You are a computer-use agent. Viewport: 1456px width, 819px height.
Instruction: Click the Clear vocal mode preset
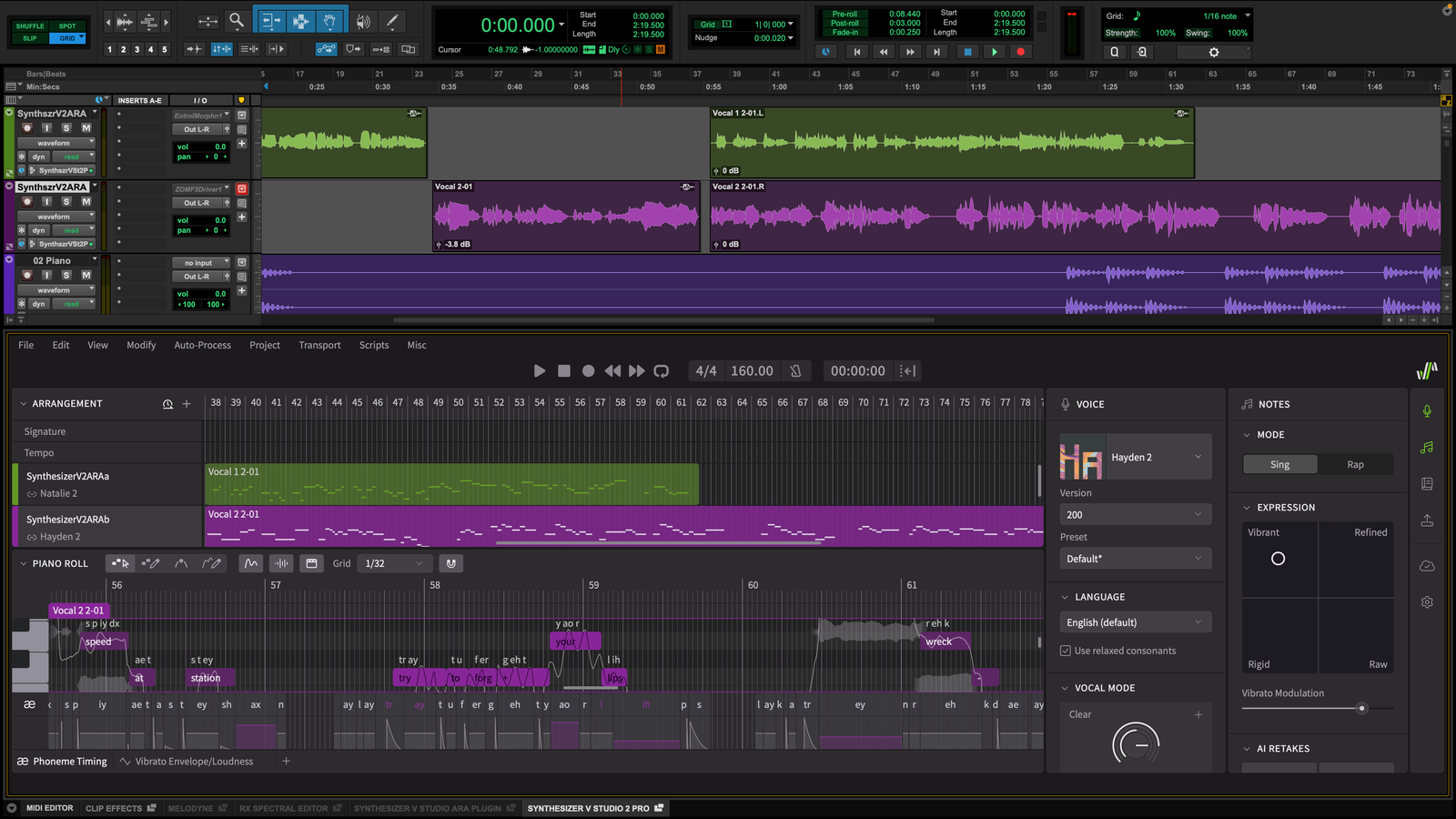pyautogui.click(x=1079, y=714)
